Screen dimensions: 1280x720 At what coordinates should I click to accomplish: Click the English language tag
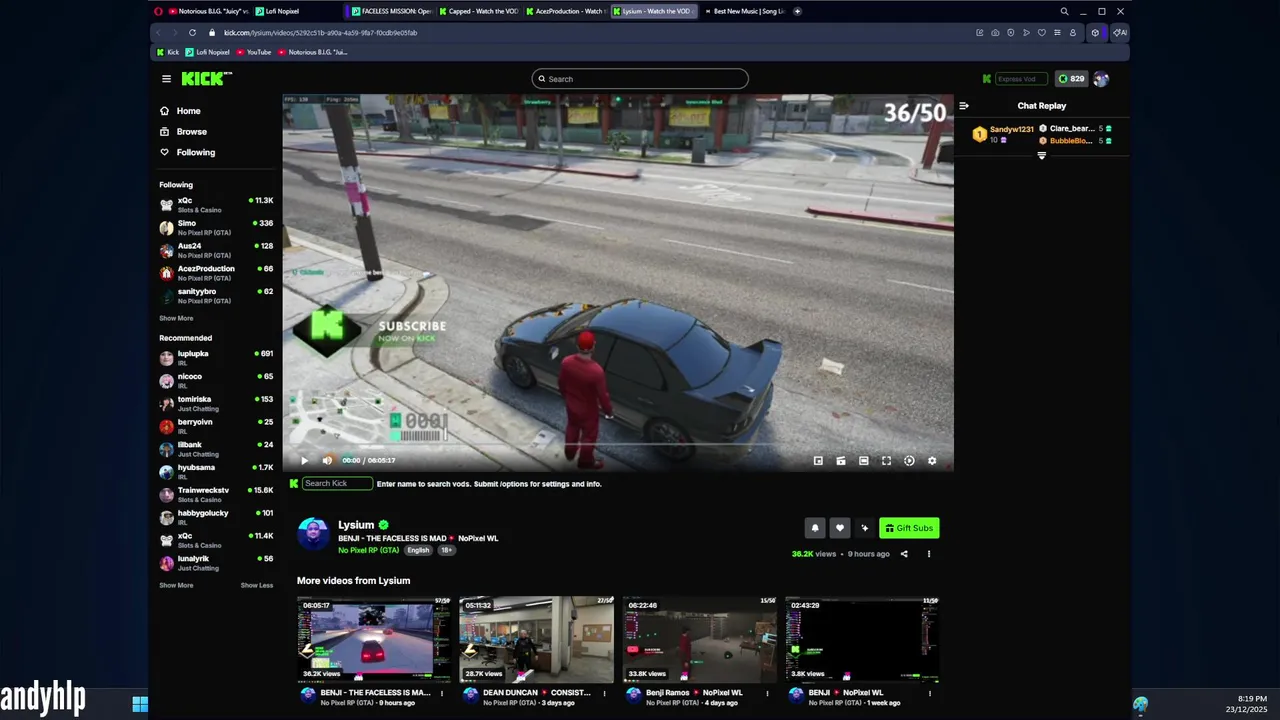click(x=418, y=550)
